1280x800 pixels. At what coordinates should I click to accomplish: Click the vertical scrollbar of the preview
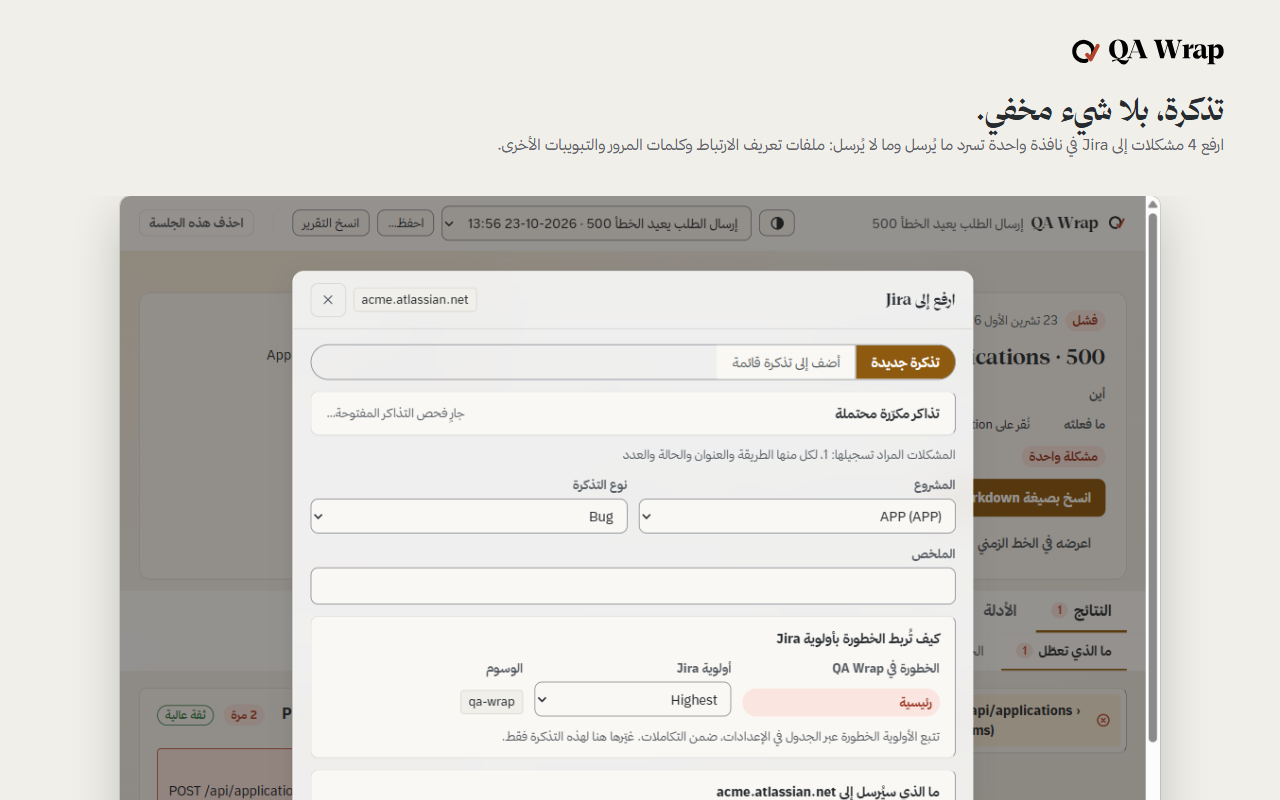point(1153,480)
